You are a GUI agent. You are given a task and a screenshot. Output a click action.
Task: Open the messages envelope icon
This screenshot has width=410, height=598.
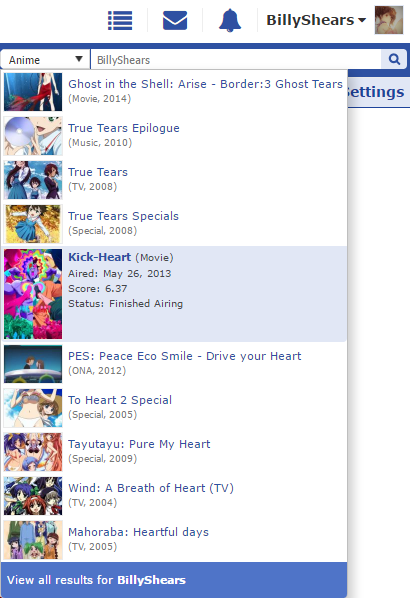(175, 21)
